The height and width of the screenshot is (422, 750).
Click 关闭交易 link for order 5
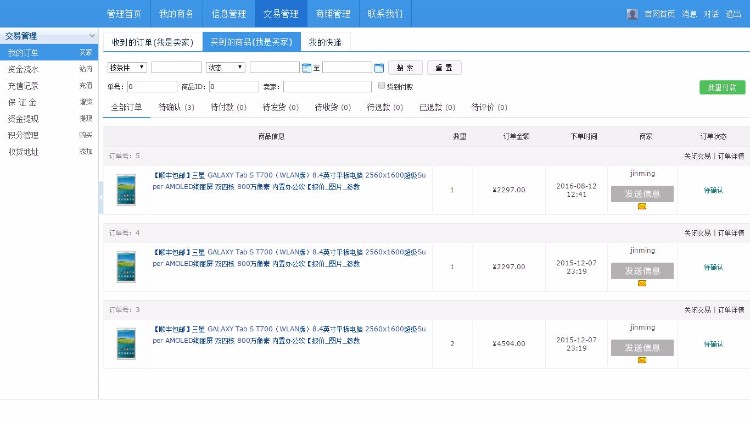coord(697,156)
